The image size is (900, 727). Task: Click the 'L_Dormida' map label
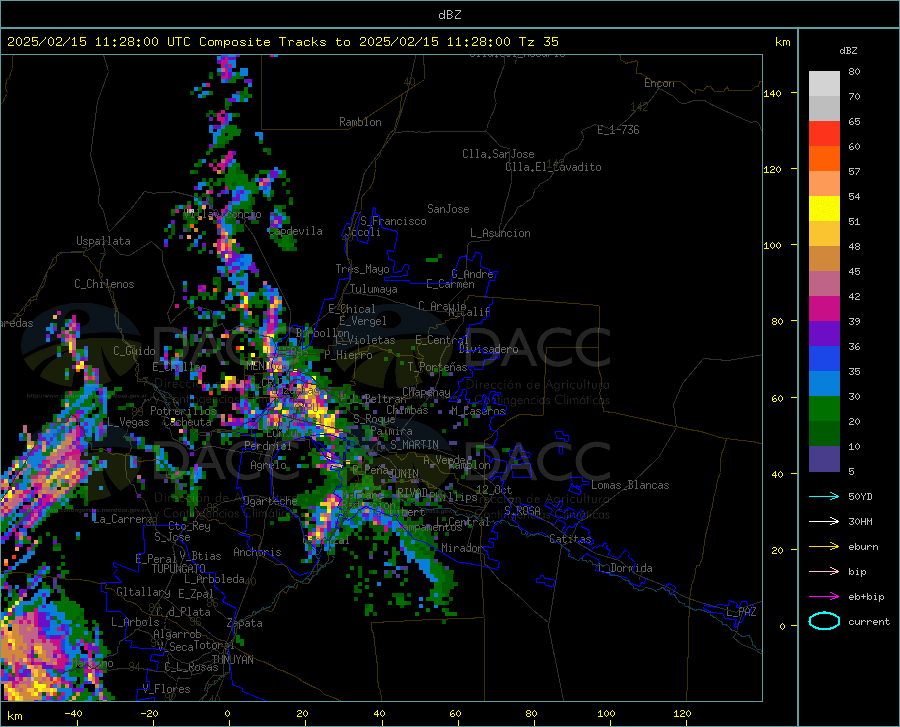pos(624,568)
